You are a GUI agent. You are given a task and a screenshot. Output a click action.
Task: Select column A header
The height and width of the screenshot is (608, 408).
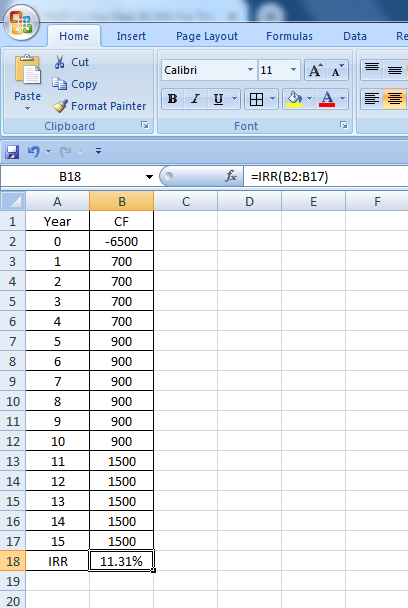pyautogui.click(x=57, y=201)
